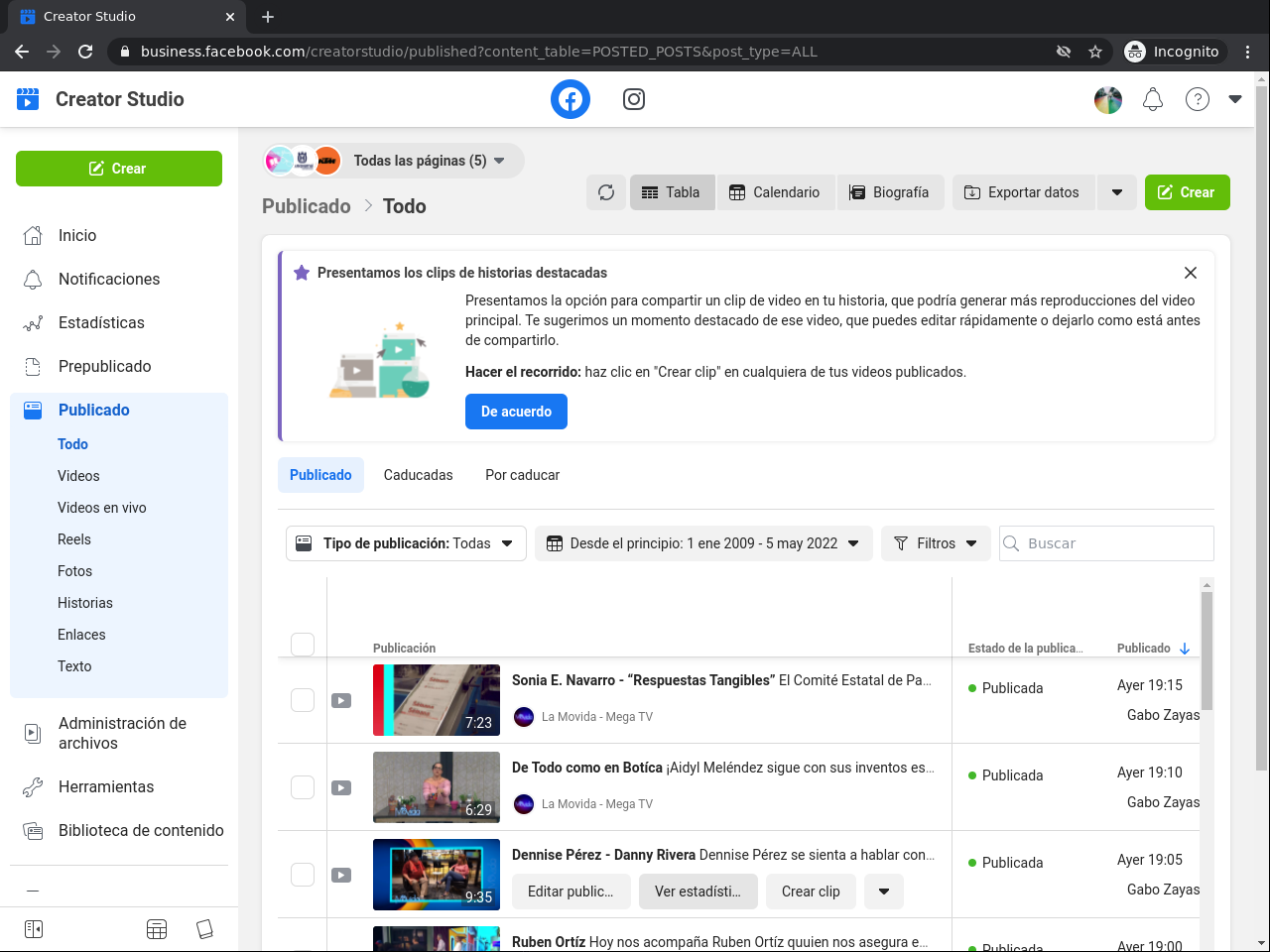Click video type icon for Dennise Pérez post
This screenshot has height=952, width=1270.
(341, 875)
